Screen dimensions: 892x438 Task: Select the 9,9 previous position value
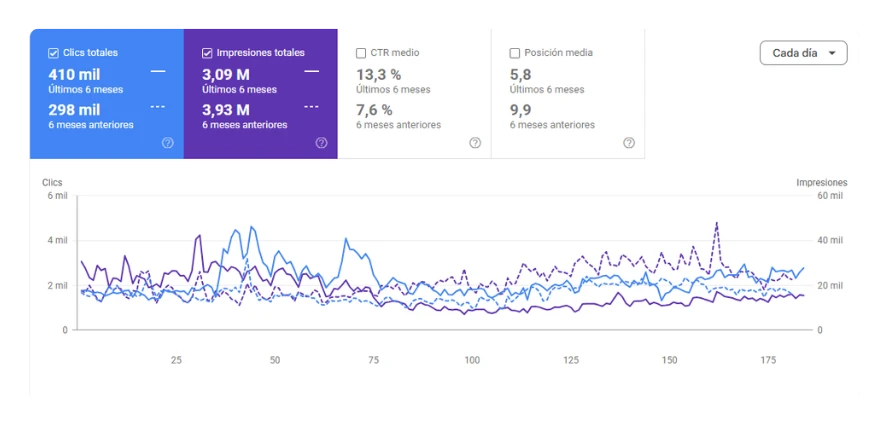coord(521,110)
